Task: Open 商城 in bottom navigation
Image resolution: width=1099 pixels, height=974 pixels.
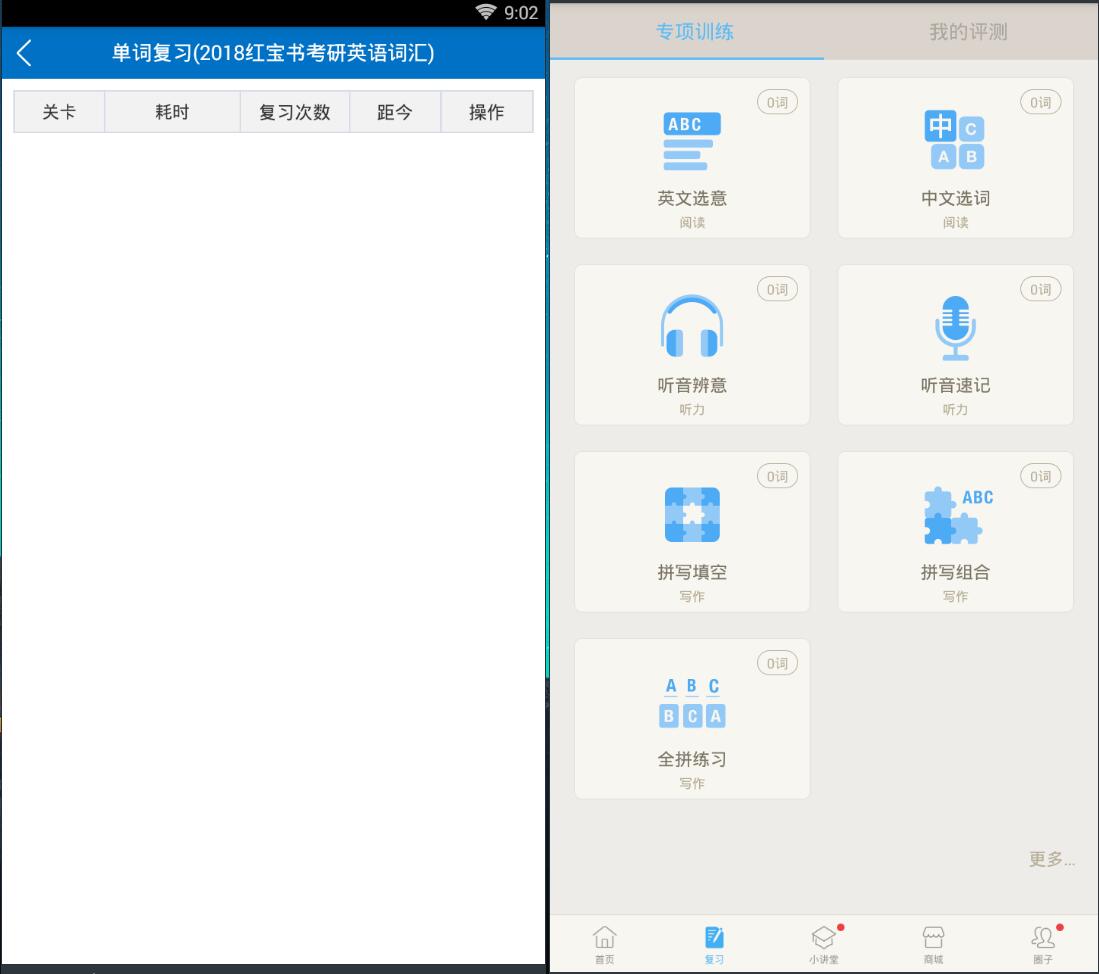Action: tap(934, 945)
